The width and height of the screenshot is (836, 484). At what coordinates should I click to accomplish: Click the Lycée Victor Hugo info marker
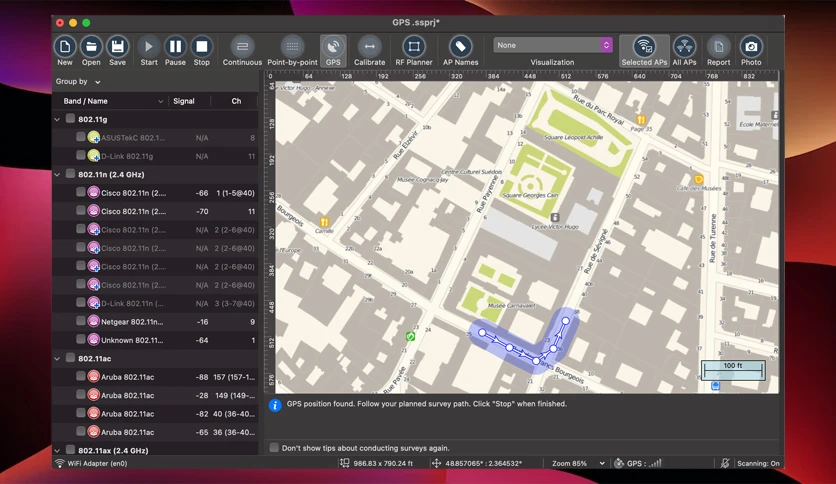click(555, 217)
